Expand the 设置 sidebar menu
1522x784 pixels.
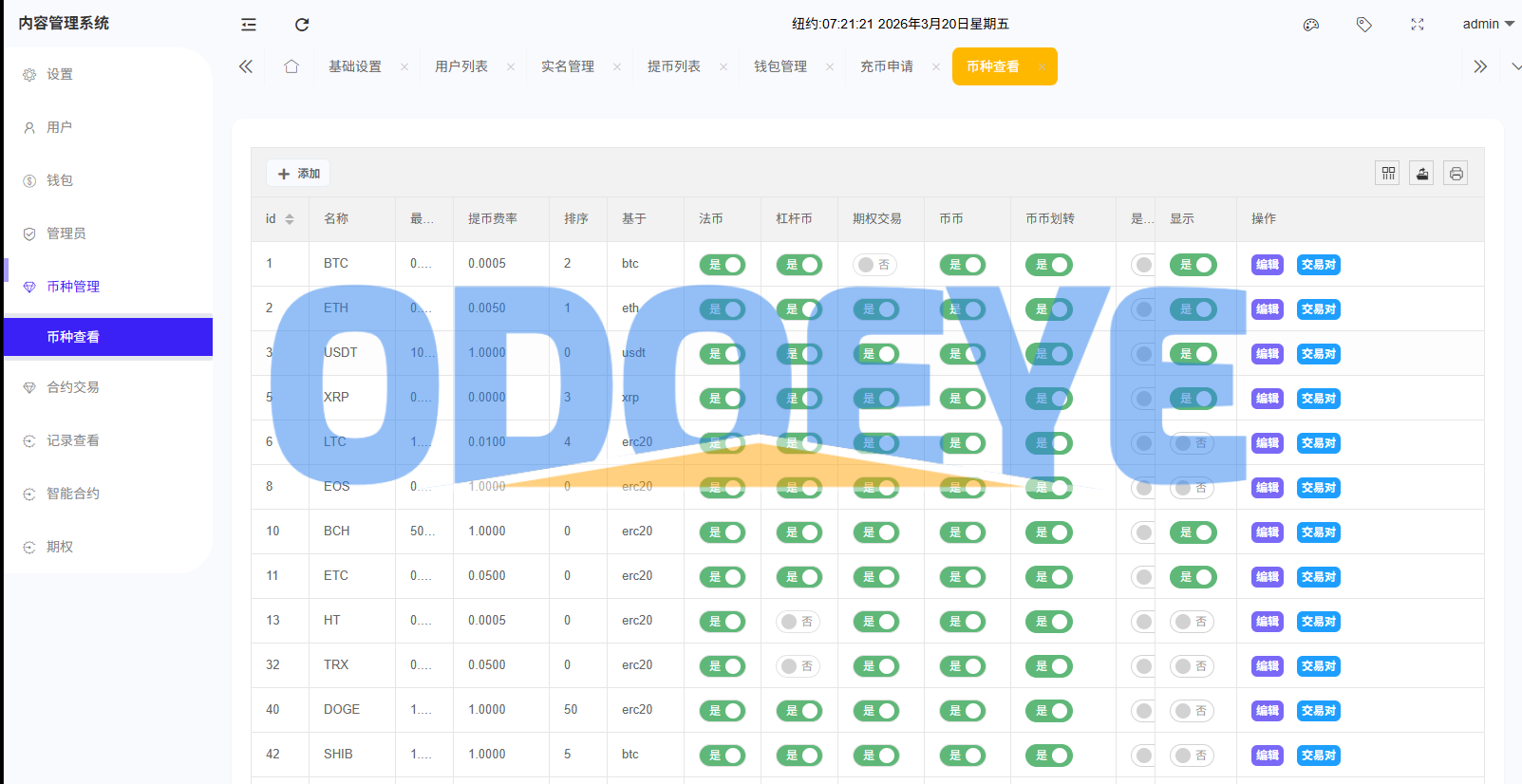(x=108, y=74)
